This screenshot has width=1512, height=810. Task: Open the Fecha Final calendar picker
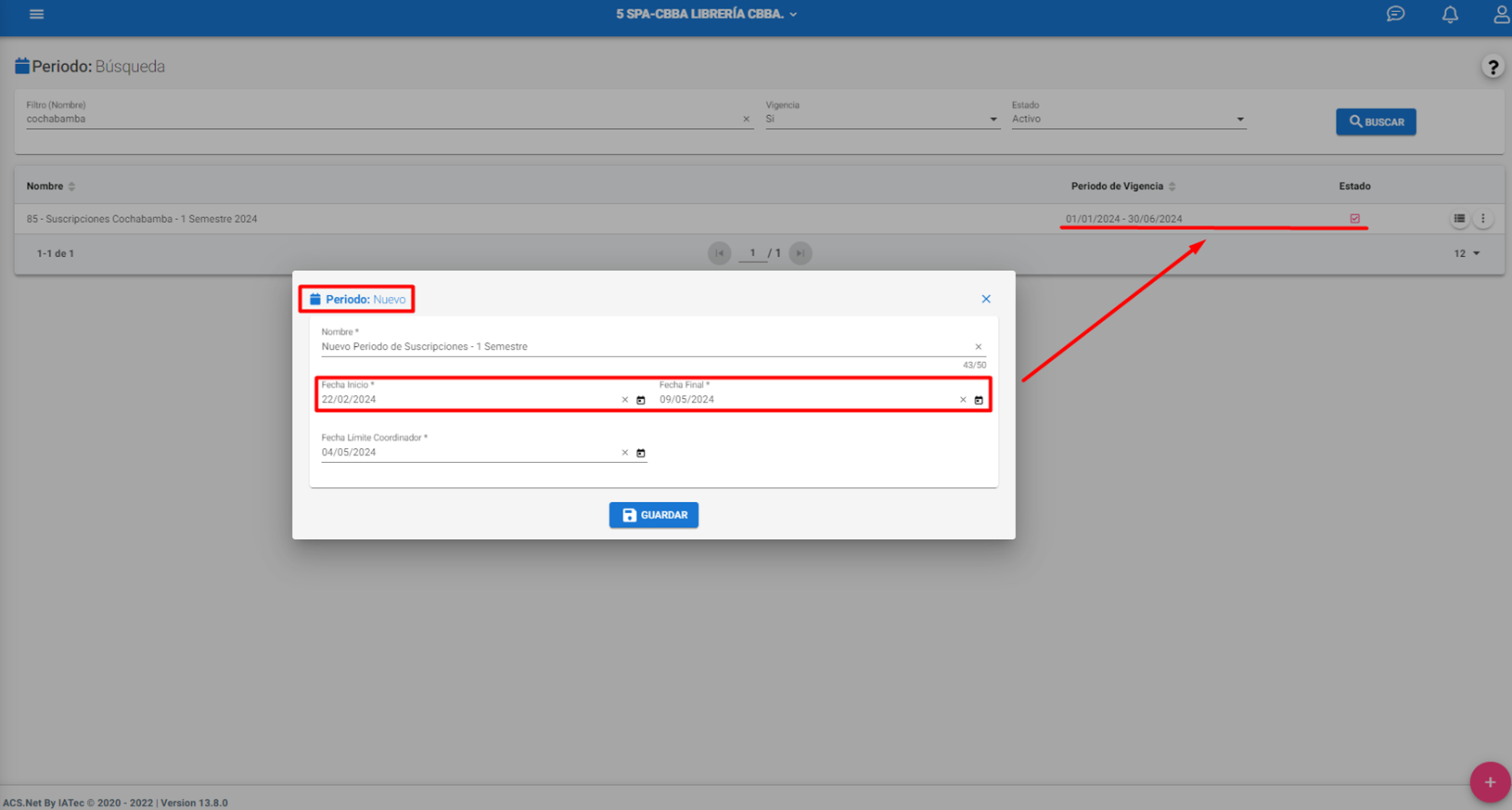click(x=978, y=400)
